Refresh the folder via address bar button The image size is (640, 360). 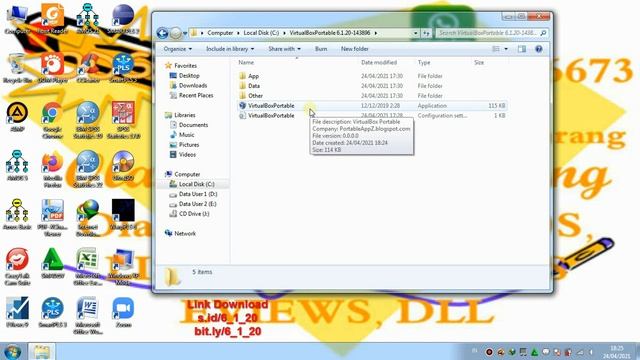coord(426,33)
